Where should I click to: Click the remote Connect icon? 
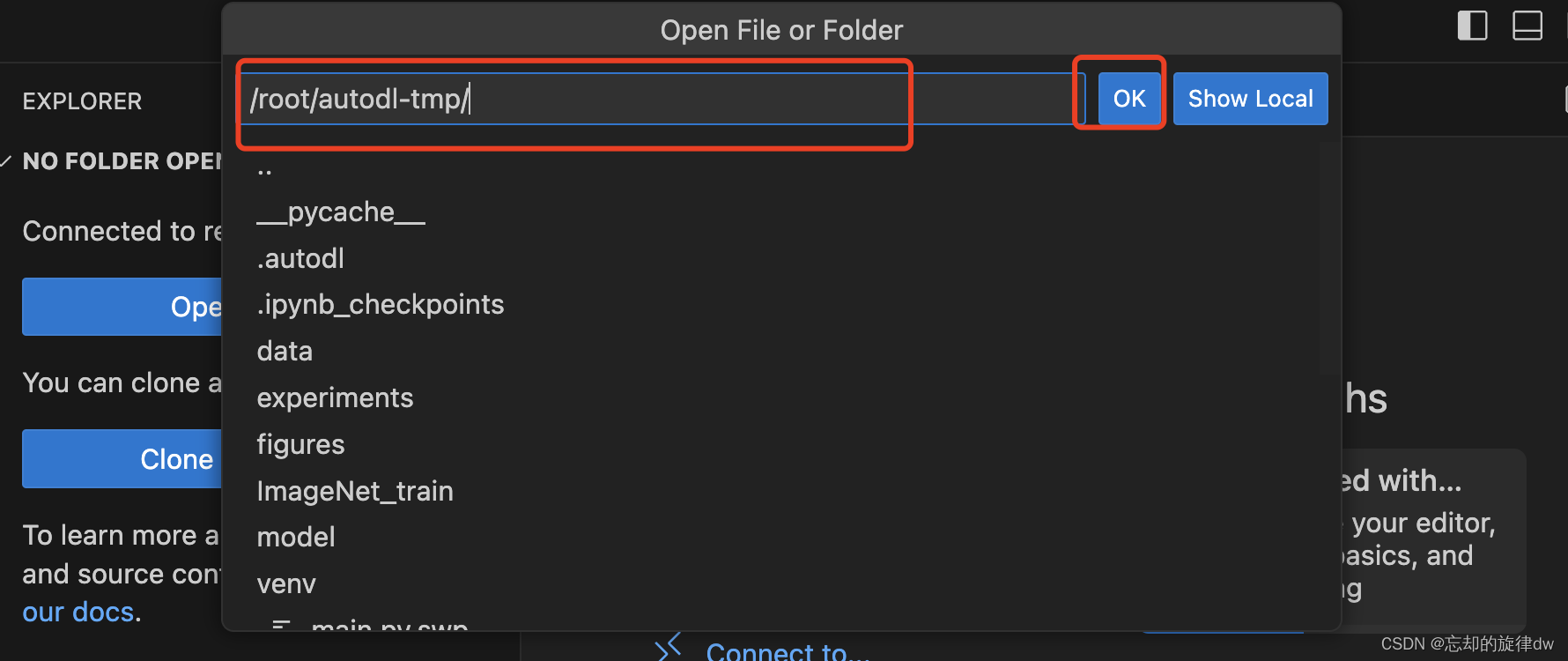point(669,648)
